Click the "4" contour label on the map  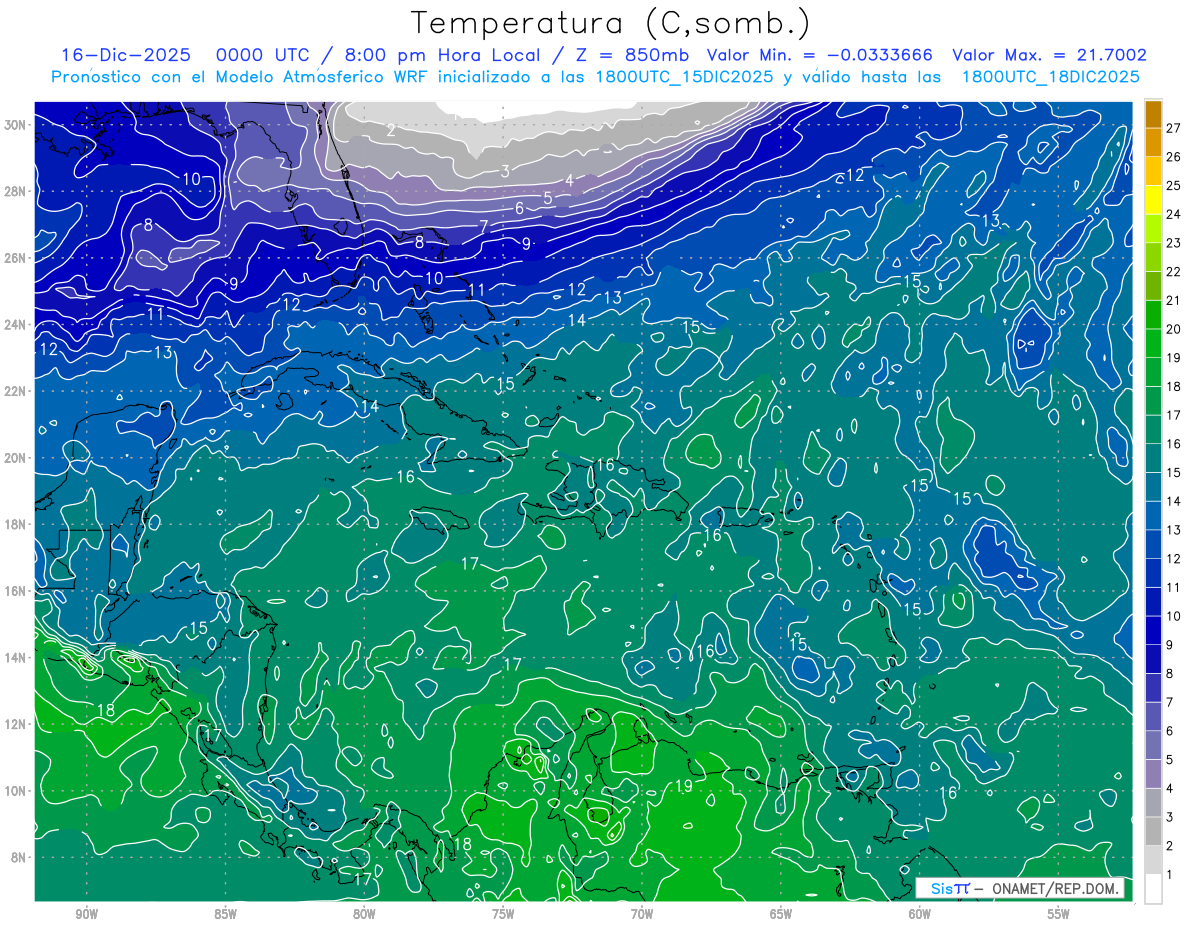point(569,180)
